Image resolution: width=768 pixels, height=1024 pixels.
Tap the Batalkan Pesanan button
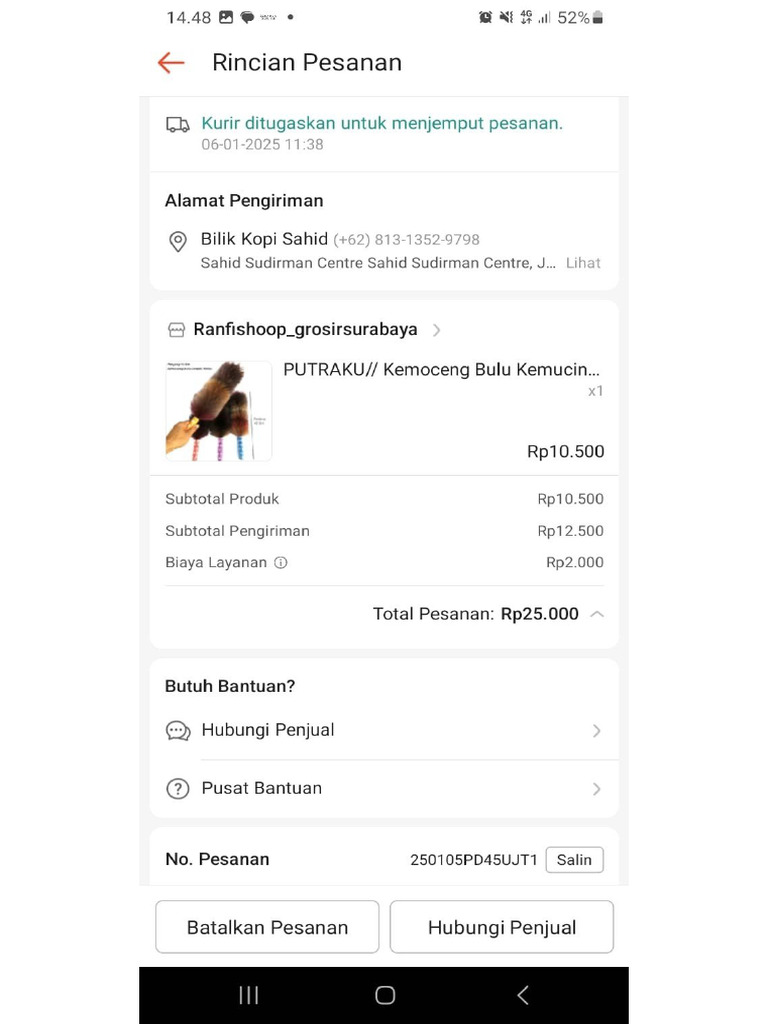tap(267, 927)
